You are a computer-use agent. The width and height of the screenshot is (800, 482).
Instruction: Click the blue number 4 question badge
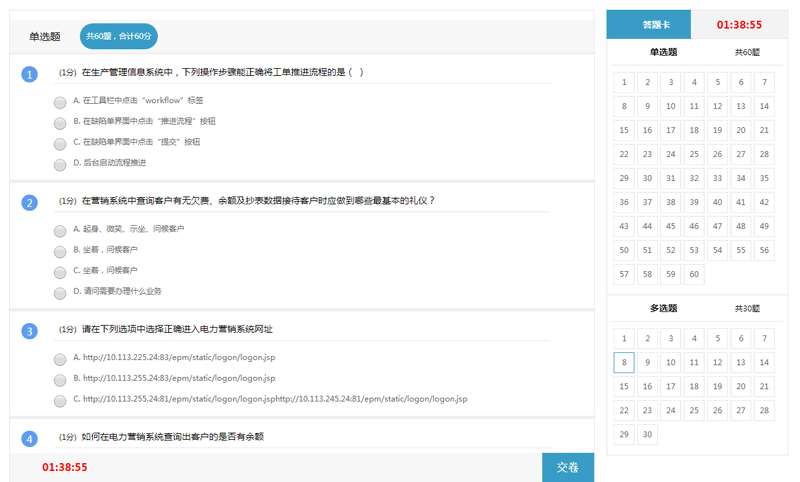pyautogui.click(x=29, y=438)
